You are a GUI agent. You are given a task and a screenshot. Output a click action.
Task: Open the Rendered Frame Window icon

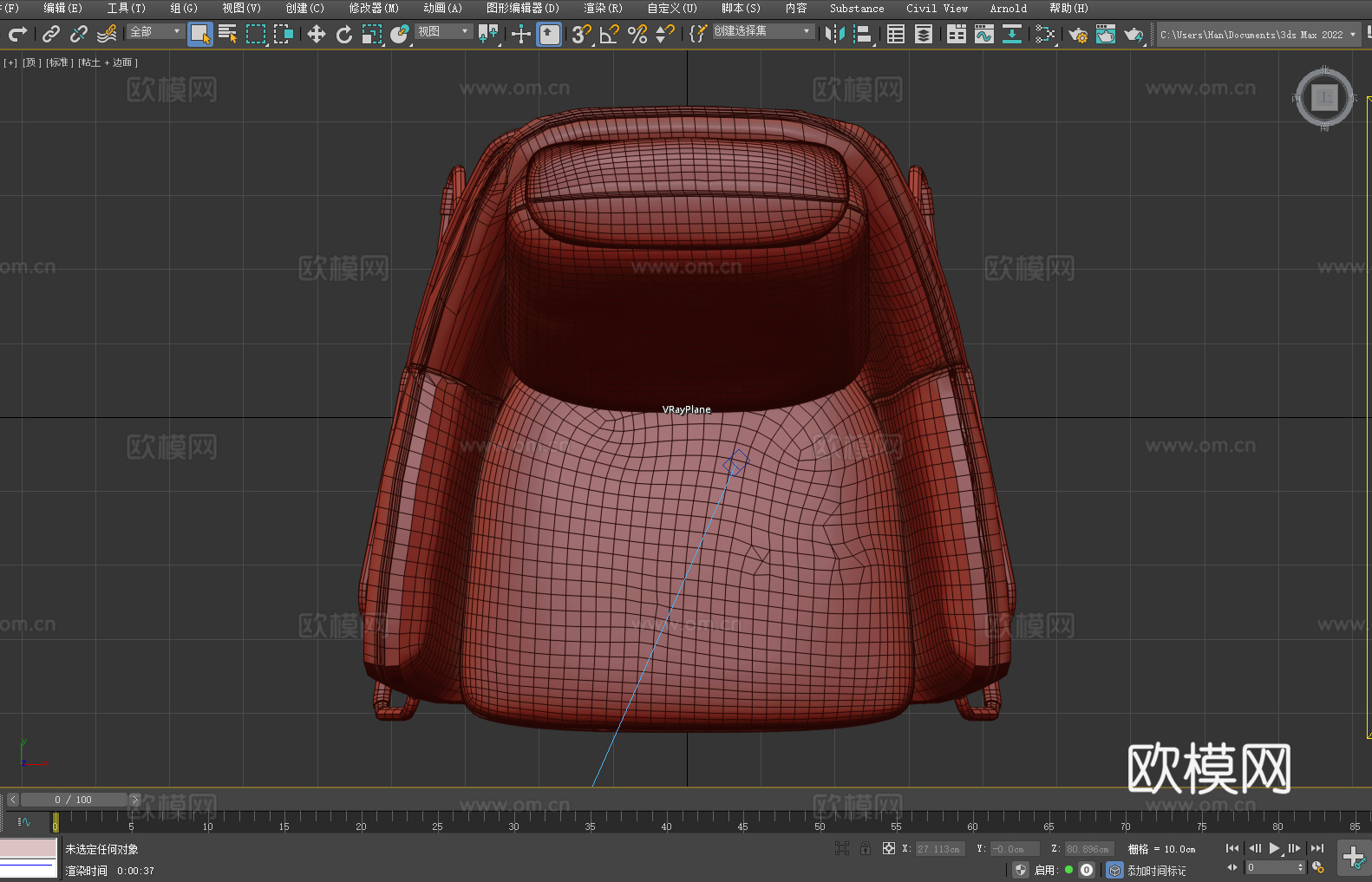pyautogui.click(x=1106, y=34)
